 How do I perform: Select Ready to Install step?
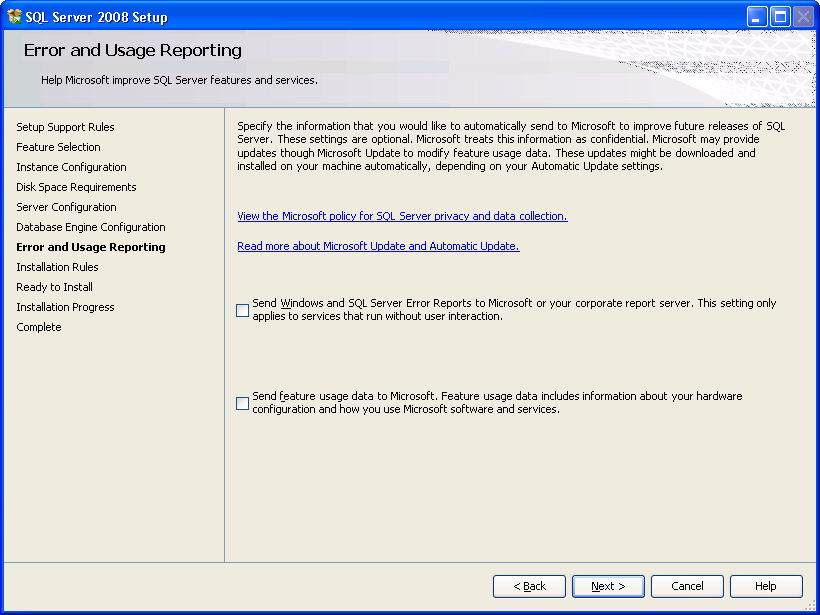[x=54, y=287]
